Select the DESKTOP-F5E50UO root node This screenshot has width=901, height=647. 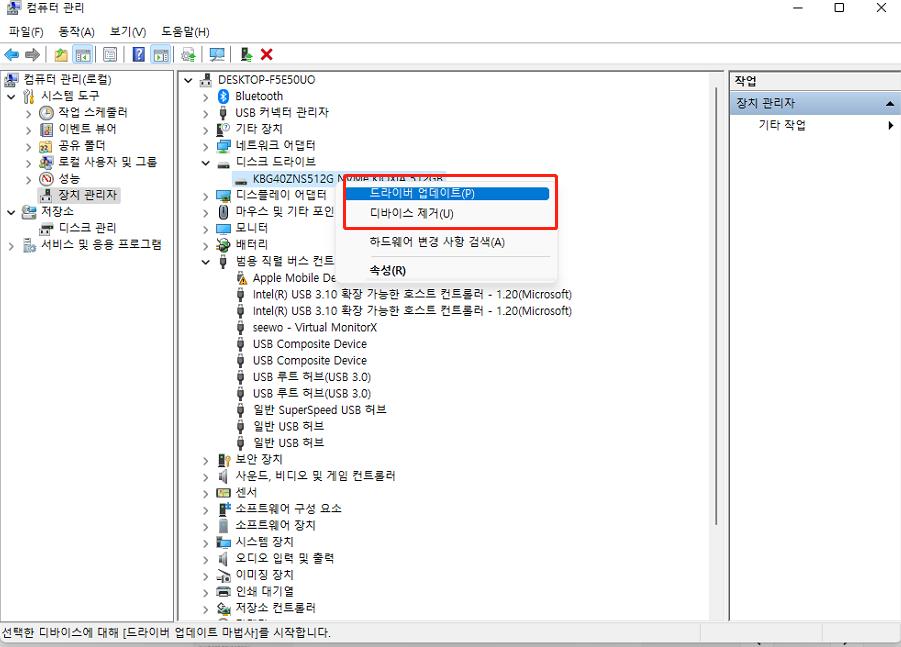tap(263, 79)
